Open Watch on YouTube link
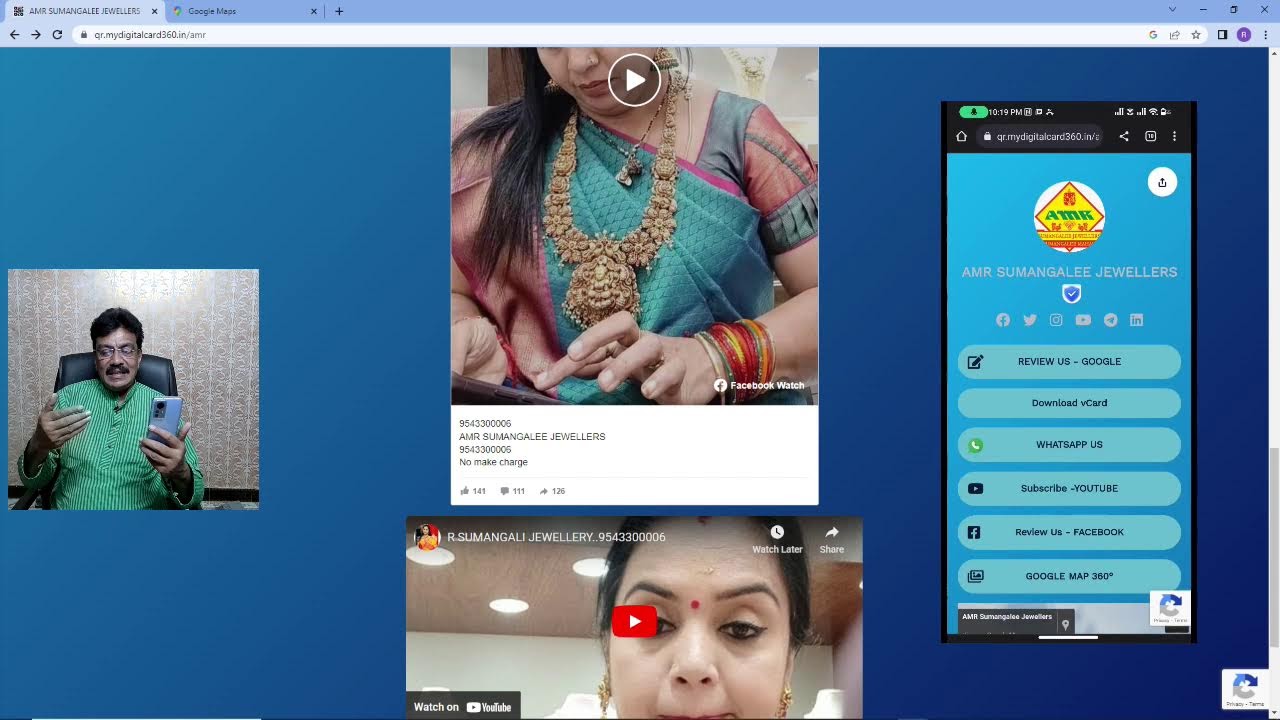 click(463, 707)
